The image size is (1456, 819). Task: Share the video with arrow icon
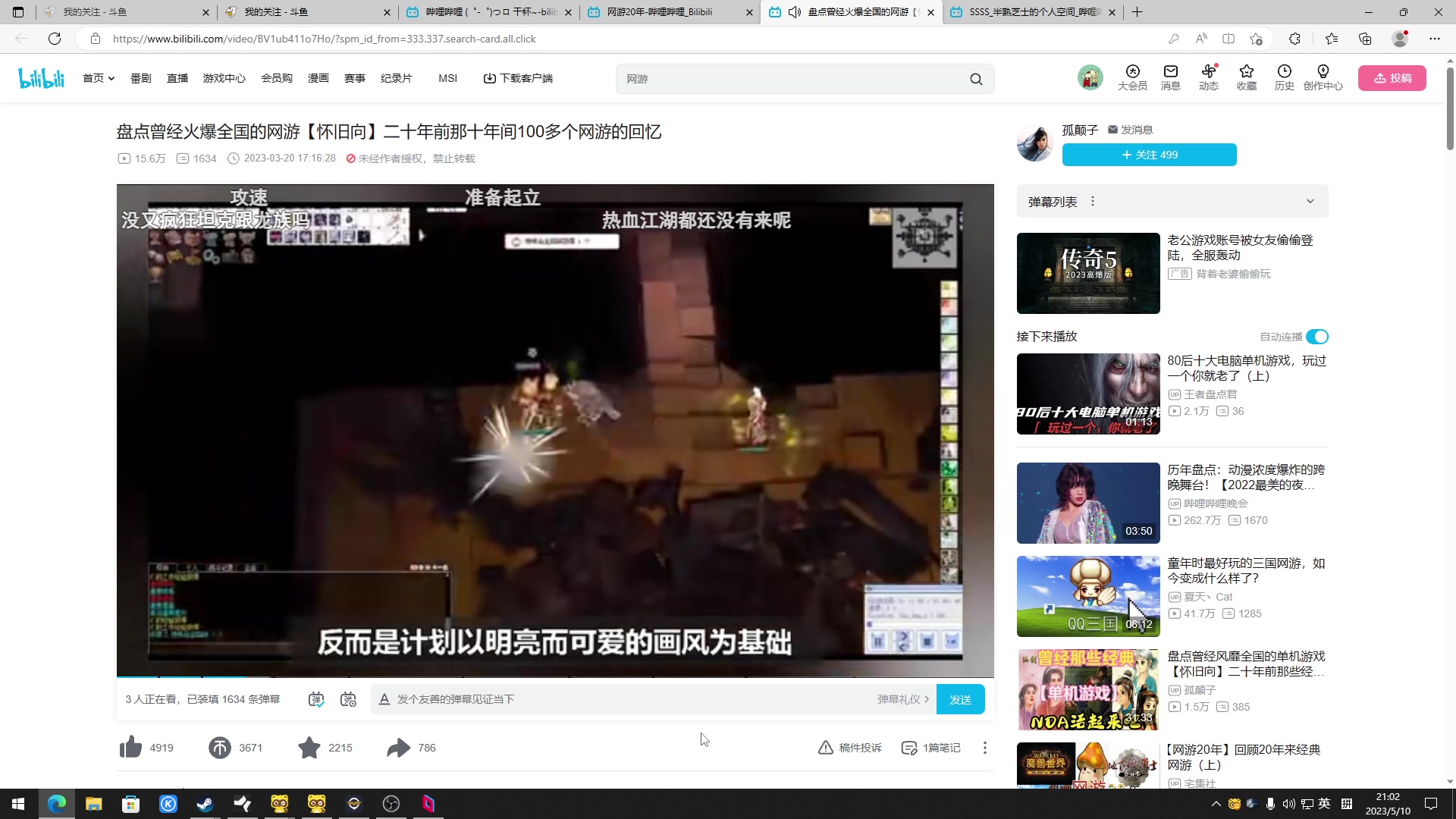(x=398, y=748)
